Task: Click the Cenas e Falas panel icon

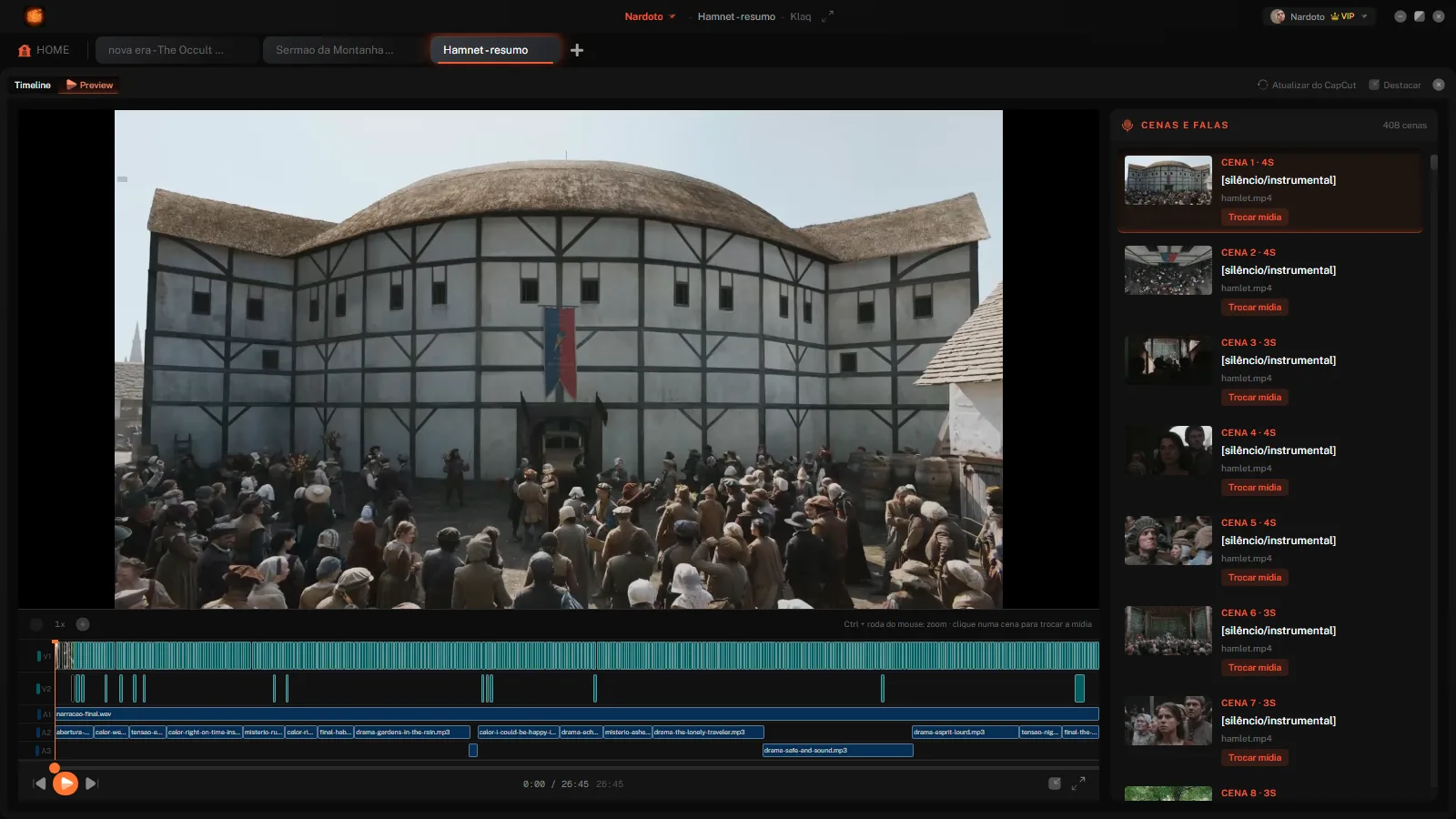Action: pyautogui.click(x=1127, y=126)
